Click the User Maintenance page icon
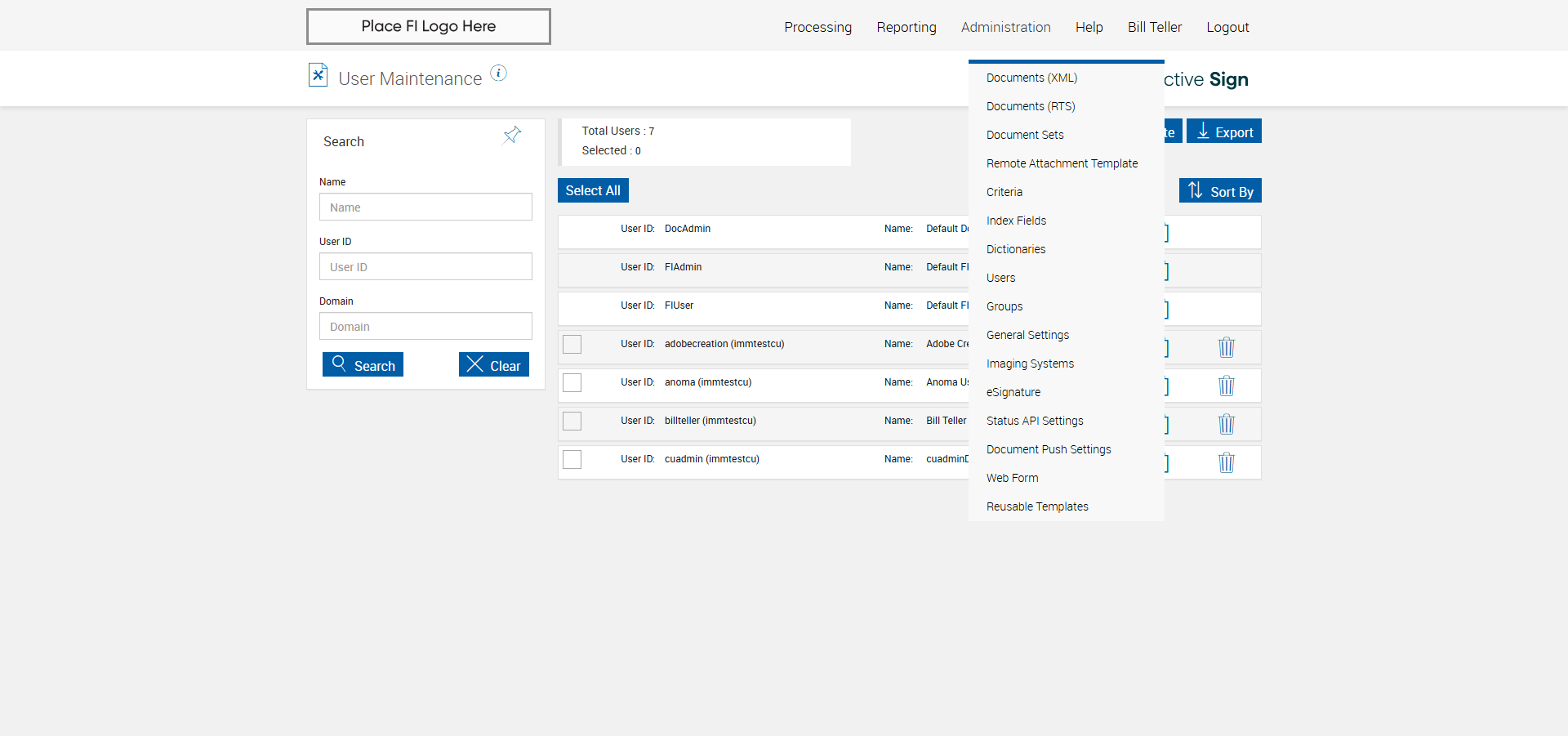1568x736 pixels. (x=318, y=75)
